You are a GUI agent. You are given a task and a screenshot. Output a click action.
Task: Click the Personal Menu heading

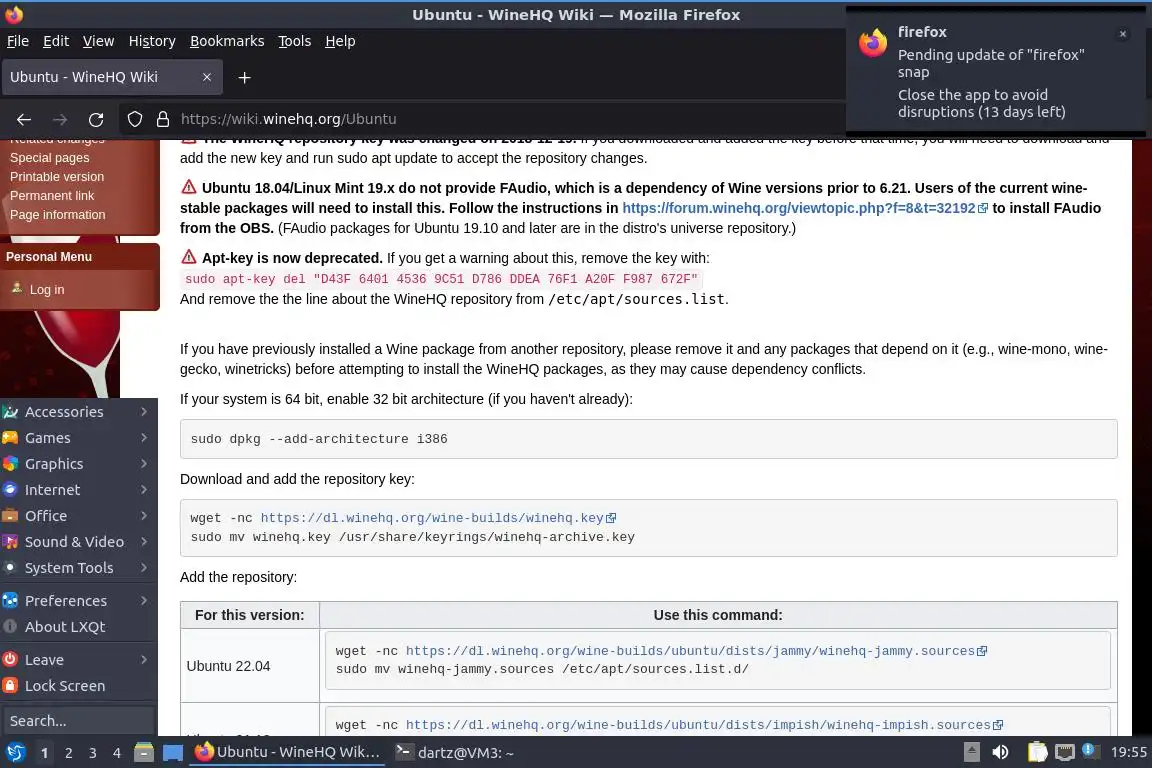48,256
